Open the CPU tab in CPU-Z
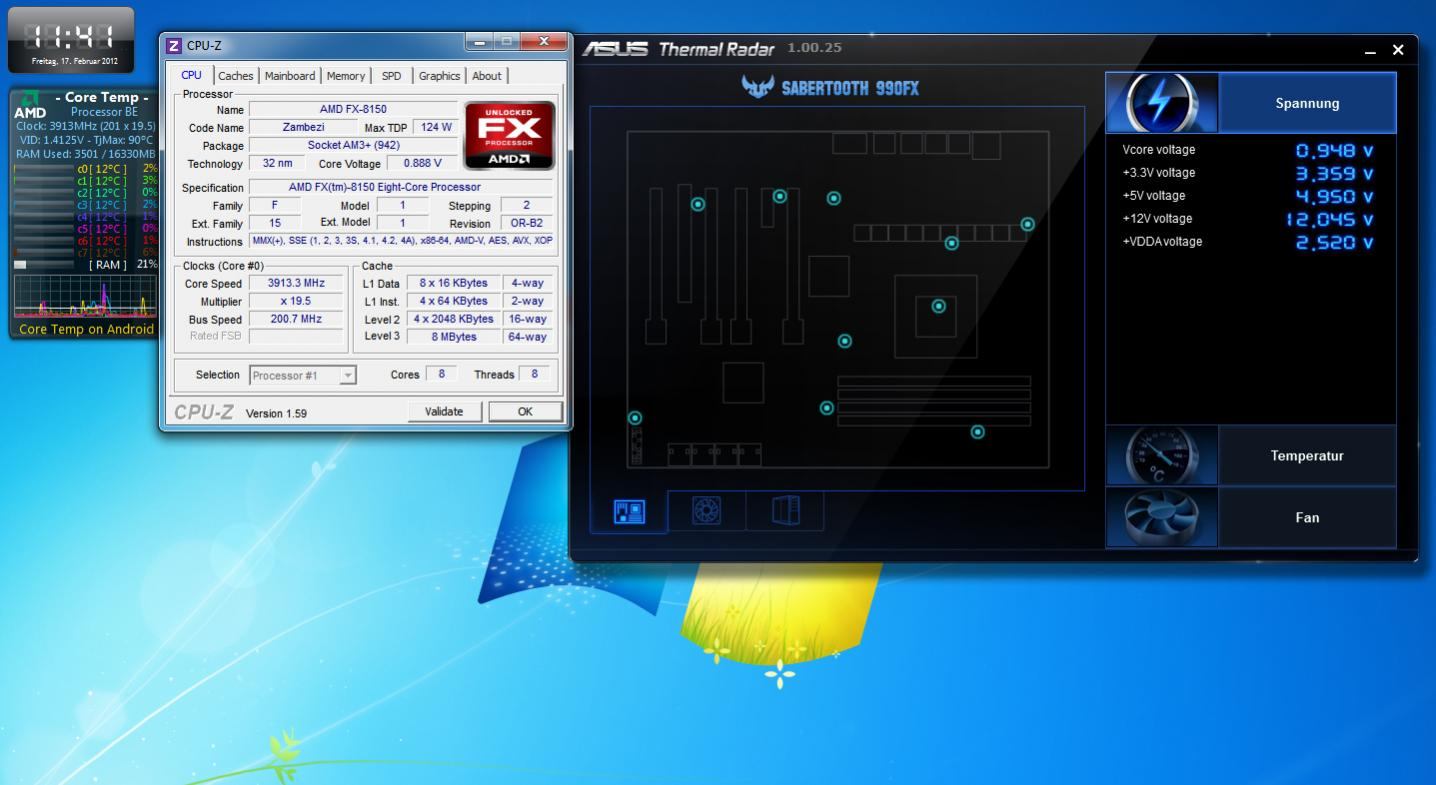This screenshot has height=785, width=1436. click(191, 75)
